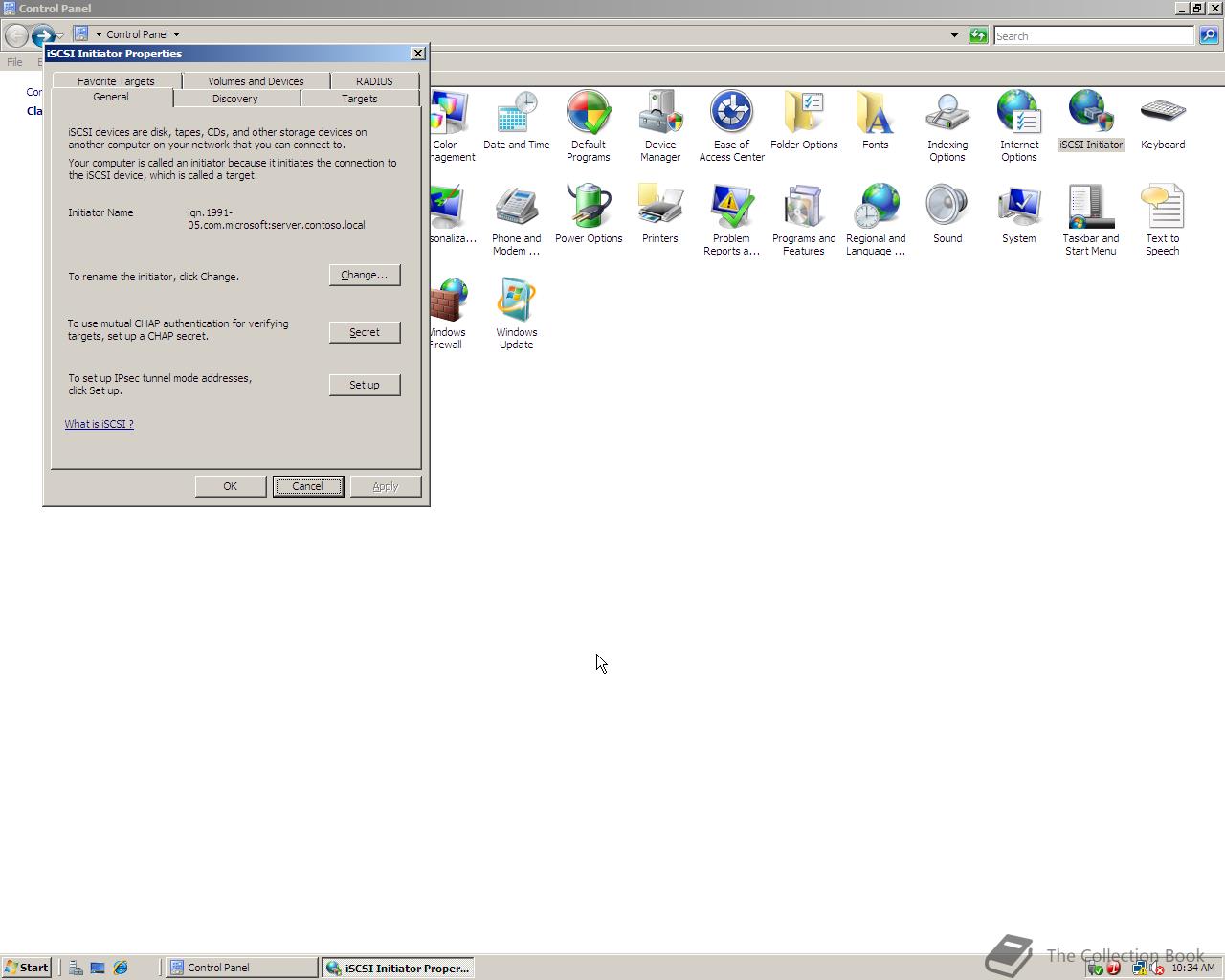The image size is (1225, 980).
Task: Click the network warning tray icon
Action: pos(1139,968)
